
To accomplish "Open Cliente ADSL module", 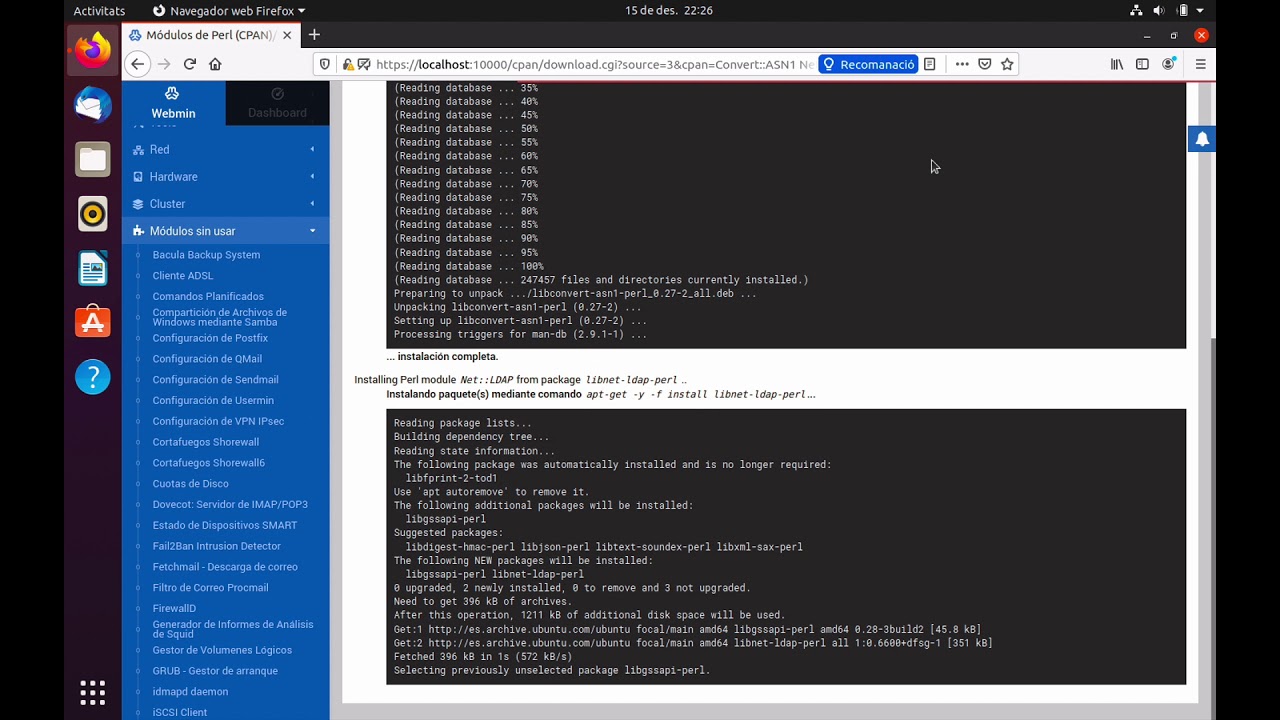I will [x=183, y=276].
